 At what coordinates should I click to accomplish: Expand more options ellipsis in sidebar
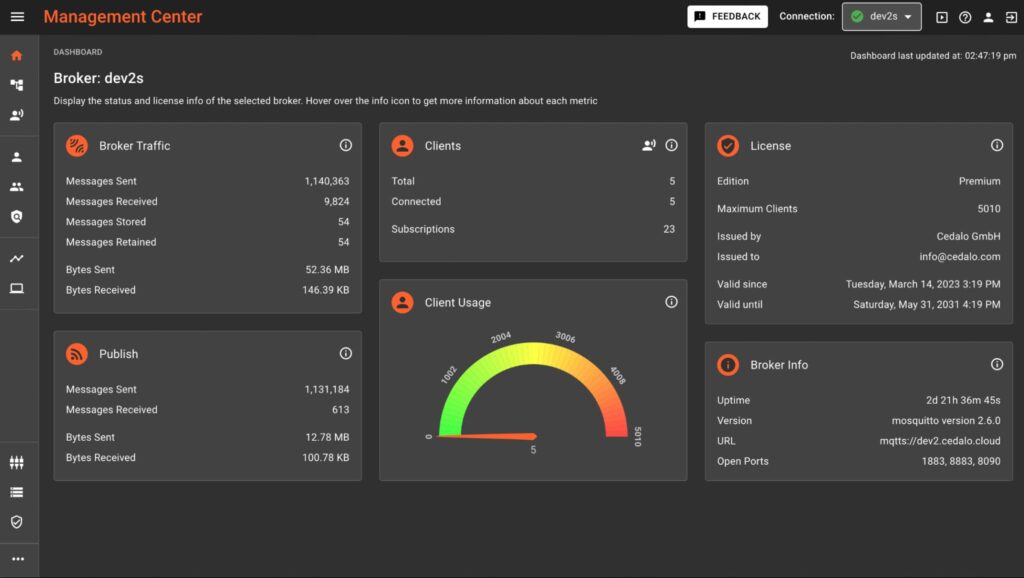point(17,559)
